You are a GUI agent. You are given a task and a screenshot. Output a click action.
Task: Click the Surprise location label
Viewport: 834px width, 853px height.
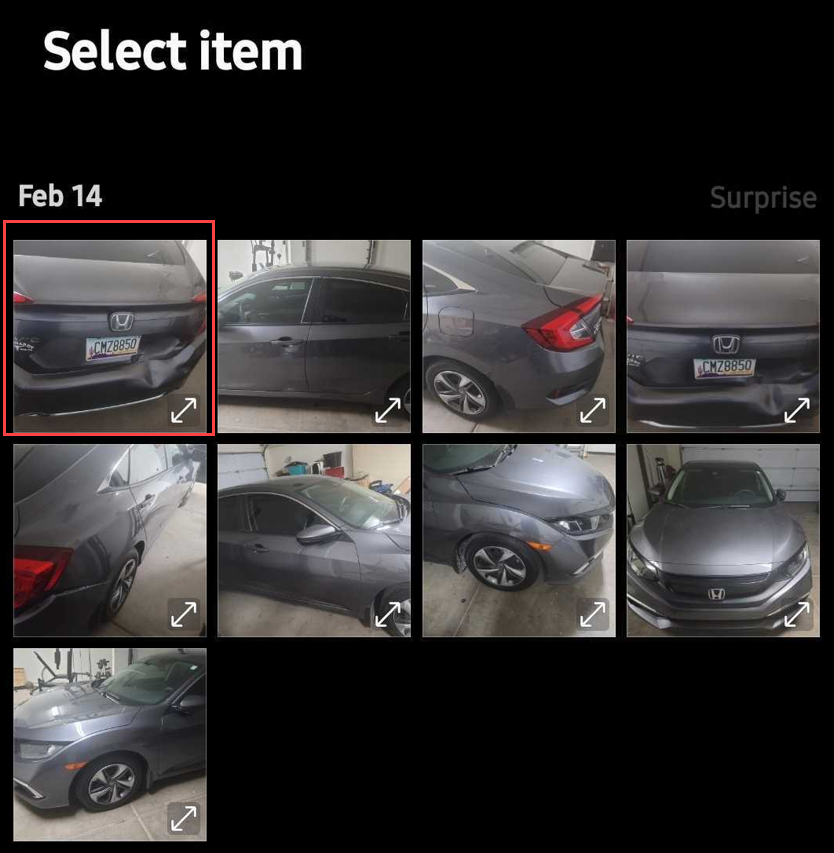763,197
